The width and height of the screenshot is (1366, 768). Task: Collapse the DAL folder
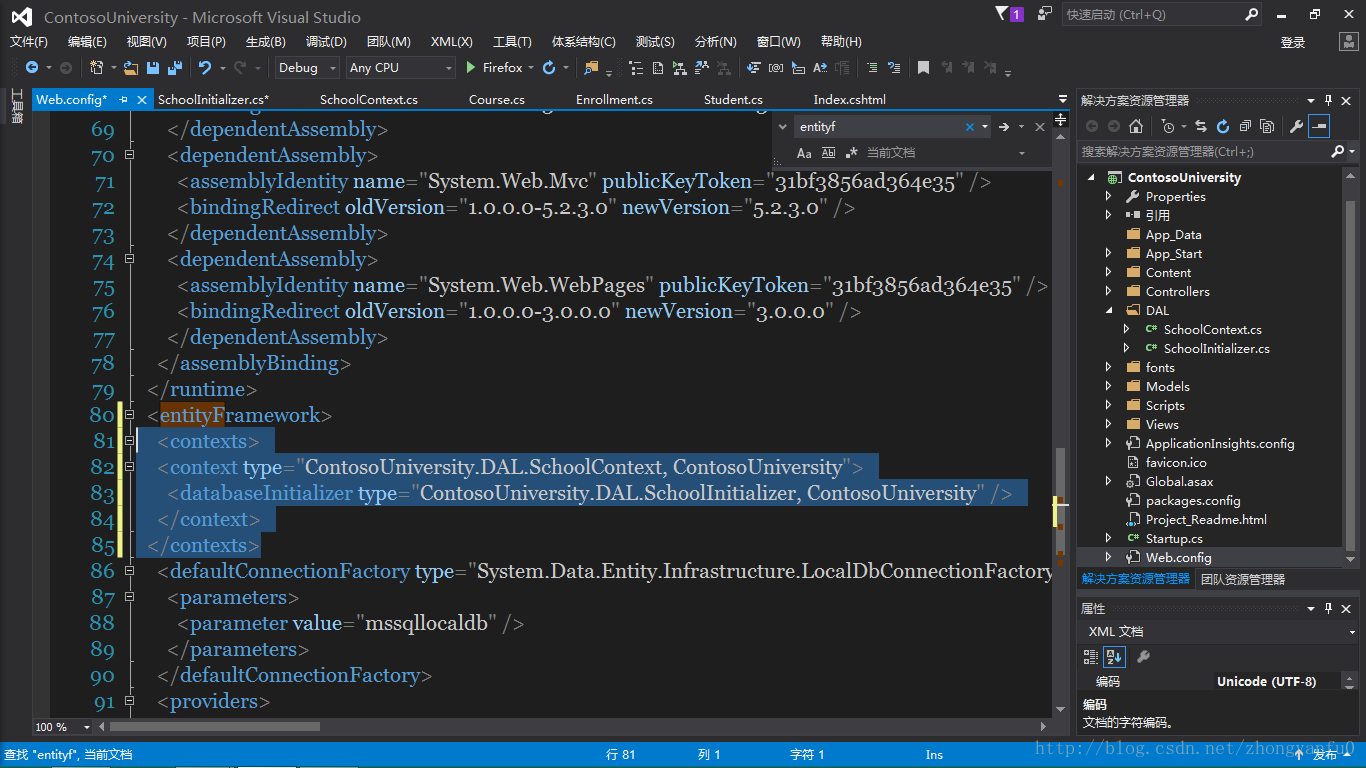1108,311
